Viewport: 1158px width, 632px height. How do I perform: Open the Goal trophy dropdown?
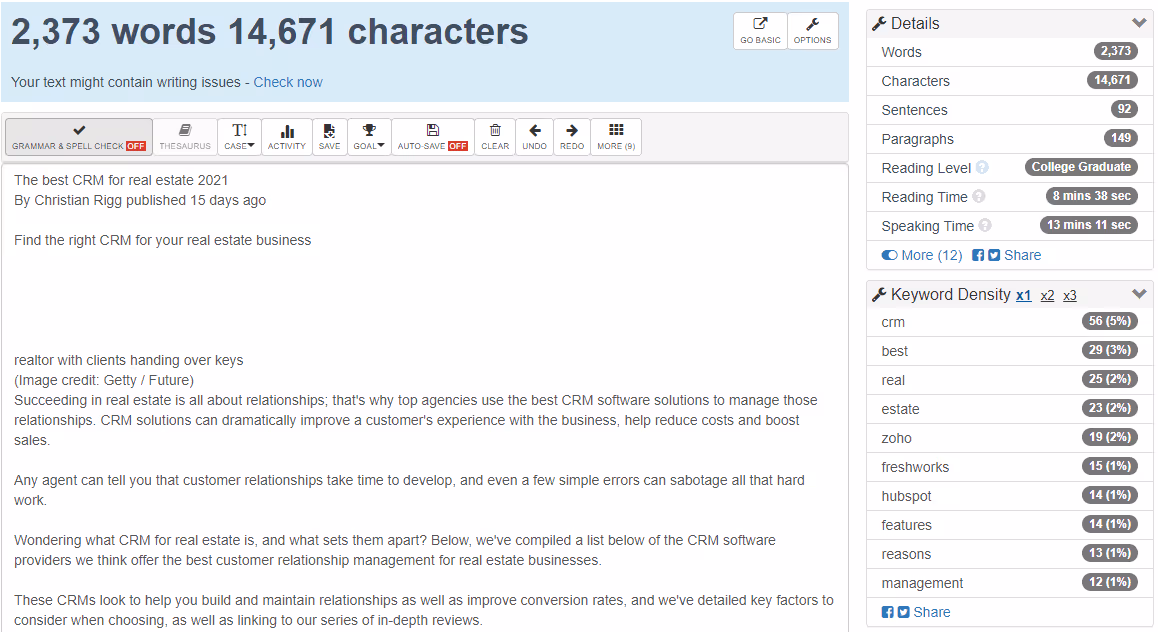tap(369, 137)
